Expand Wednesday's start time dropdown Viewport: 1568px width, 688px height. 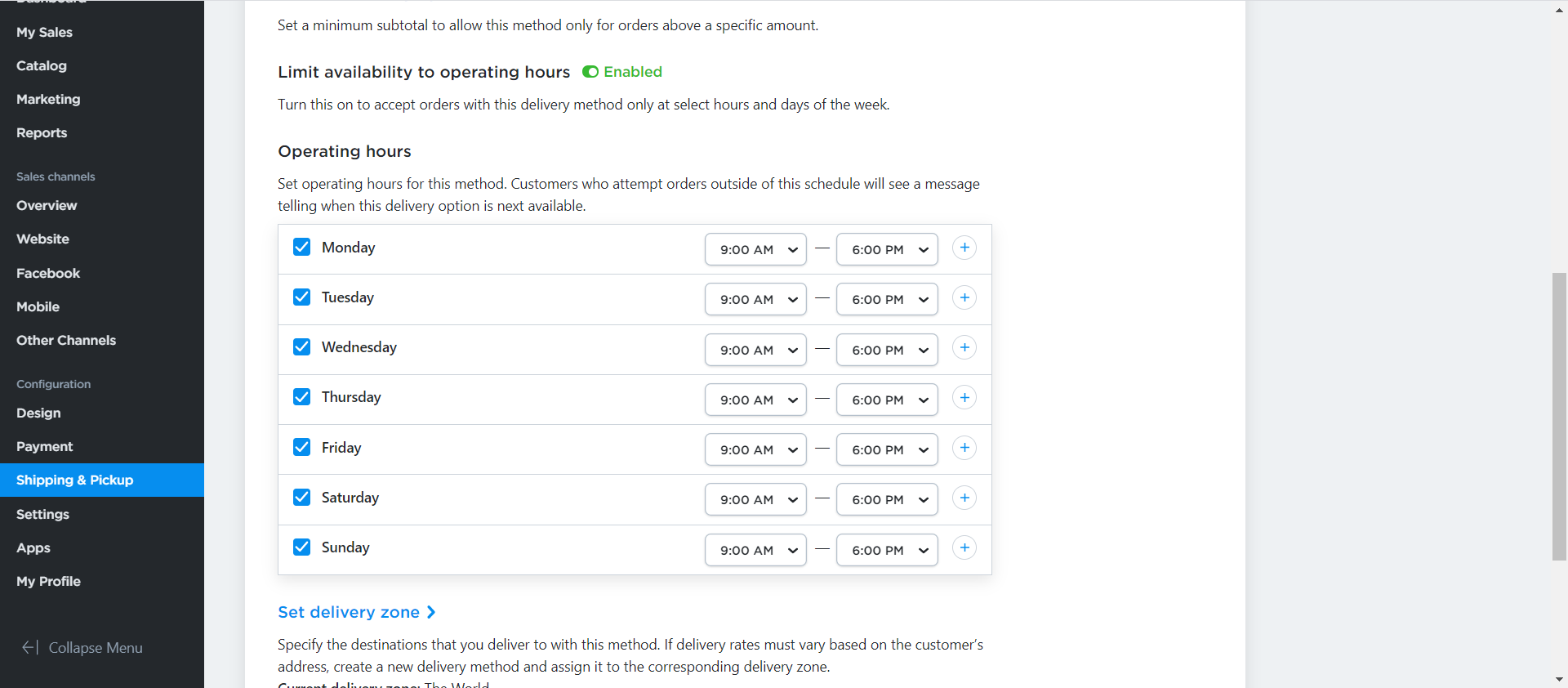(x=755, y=351)
